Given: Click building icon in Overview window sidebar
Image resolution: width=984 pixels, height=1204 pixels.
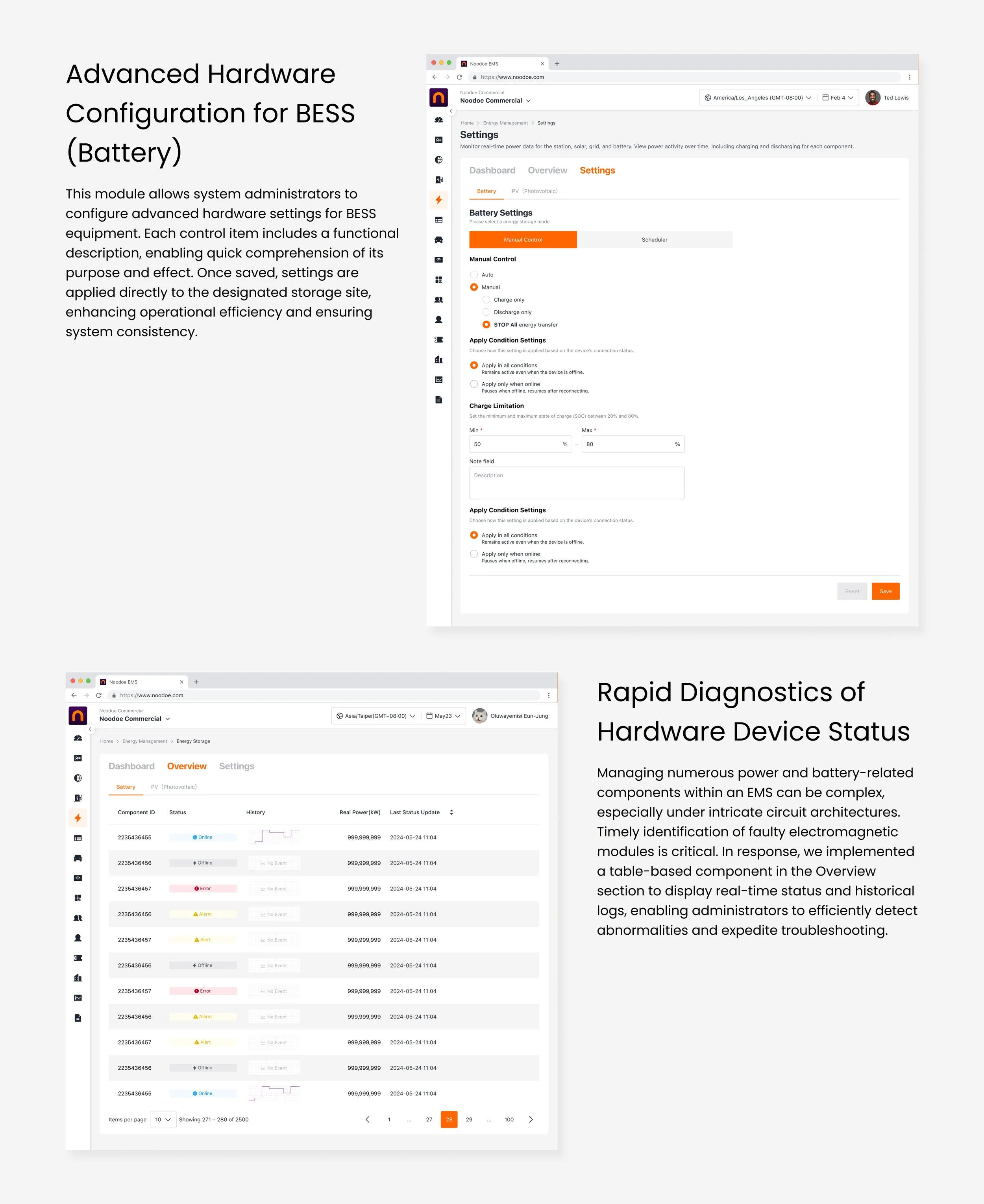Looking at the screenshot, I should 78,978.
